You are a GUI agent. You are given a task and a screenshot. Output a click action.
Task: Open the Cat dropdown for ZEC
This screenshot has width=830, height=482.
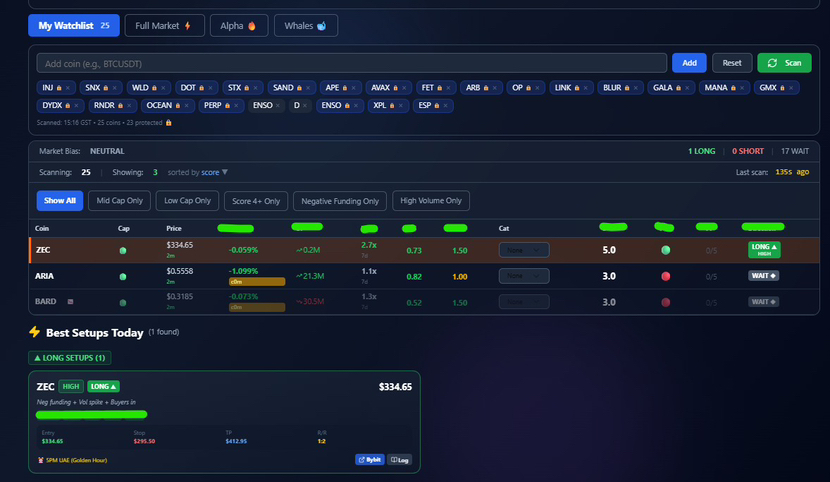[x=524, y=250]
